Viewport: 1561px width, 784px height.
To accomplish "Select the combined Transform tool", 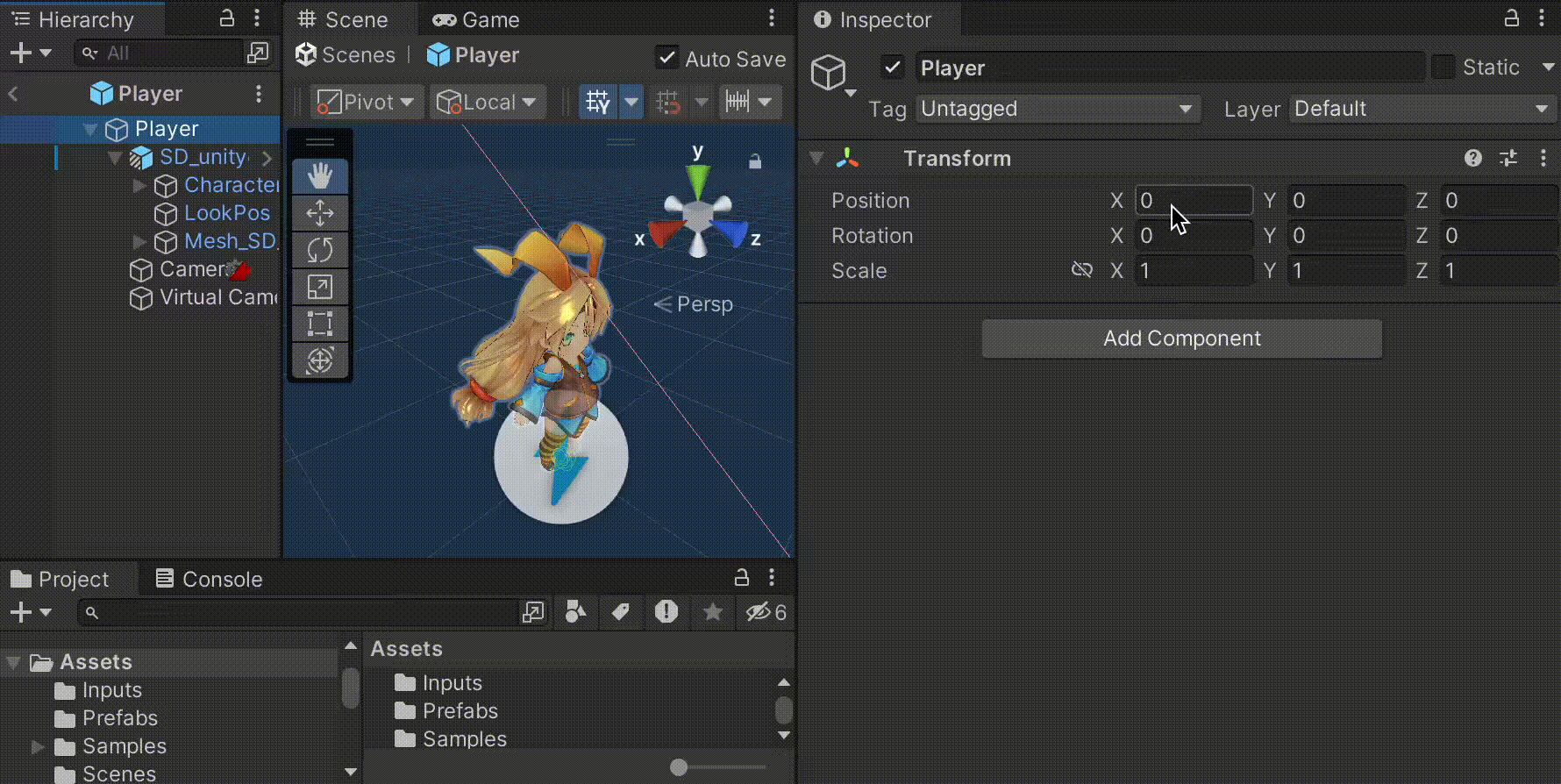I will click(x=320, y=360).
